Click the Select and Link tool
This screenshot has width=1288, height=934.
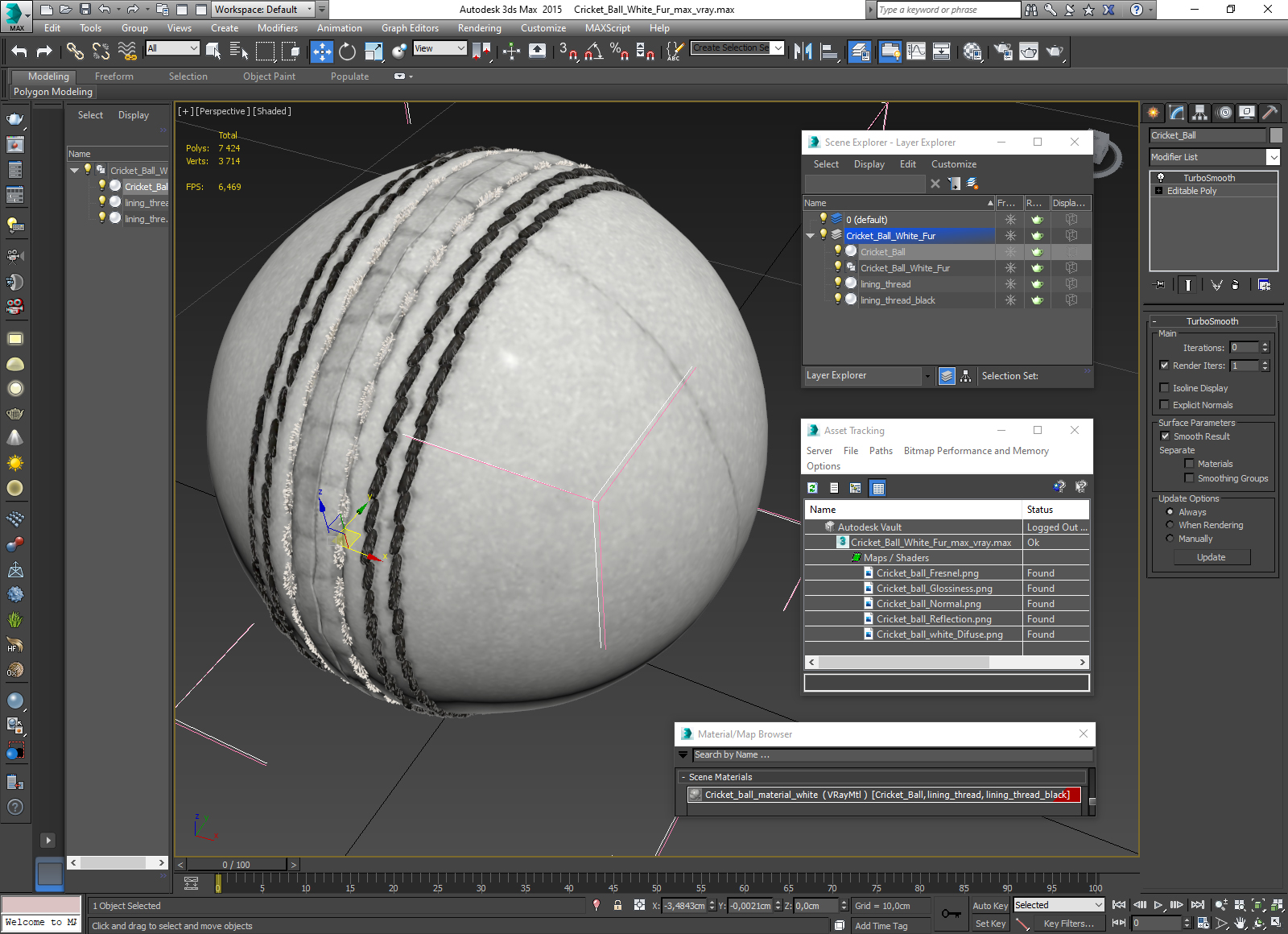(x=75, y=52)
